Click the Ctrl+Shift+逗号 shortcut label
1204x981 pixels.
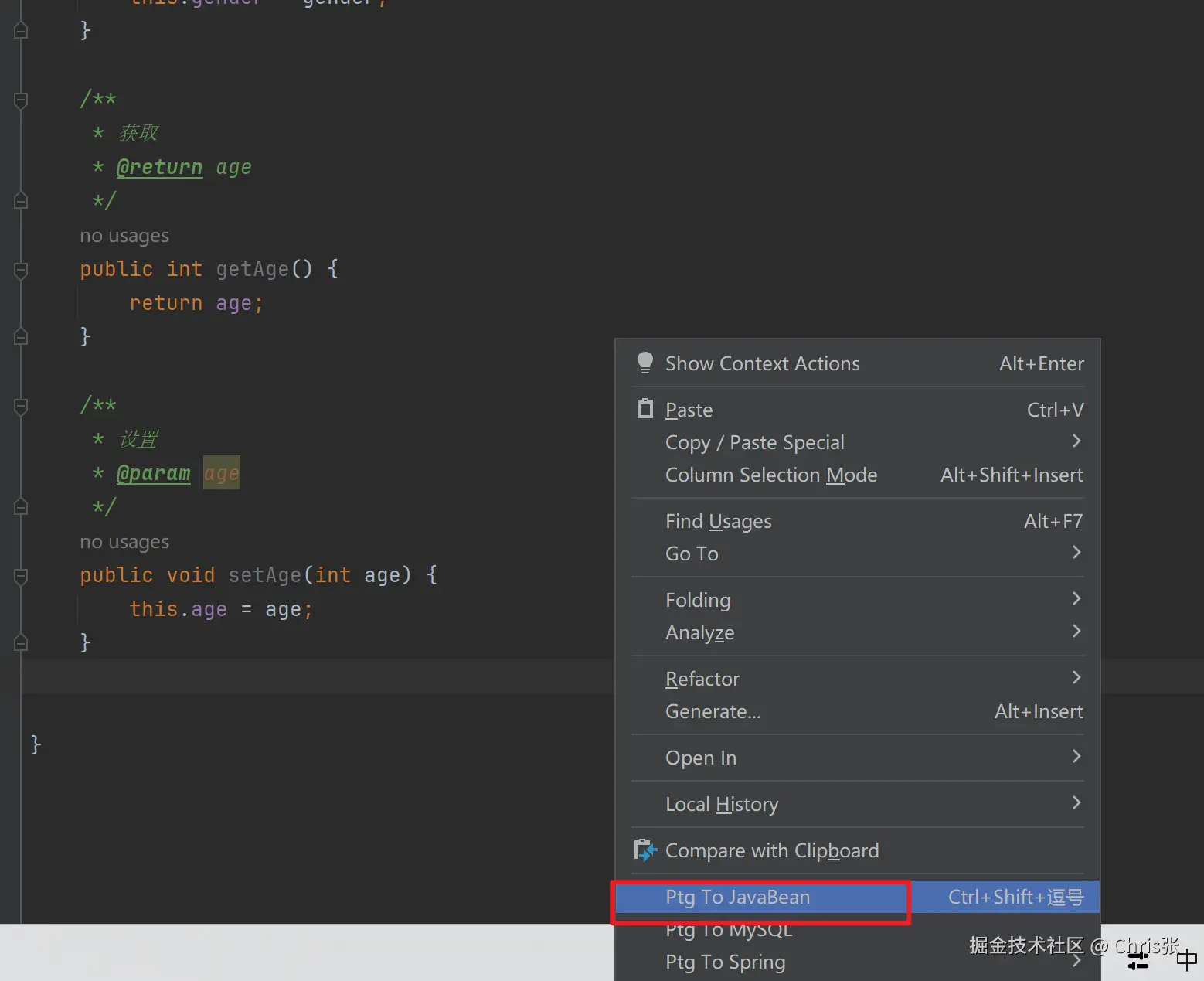[1015, 897]
